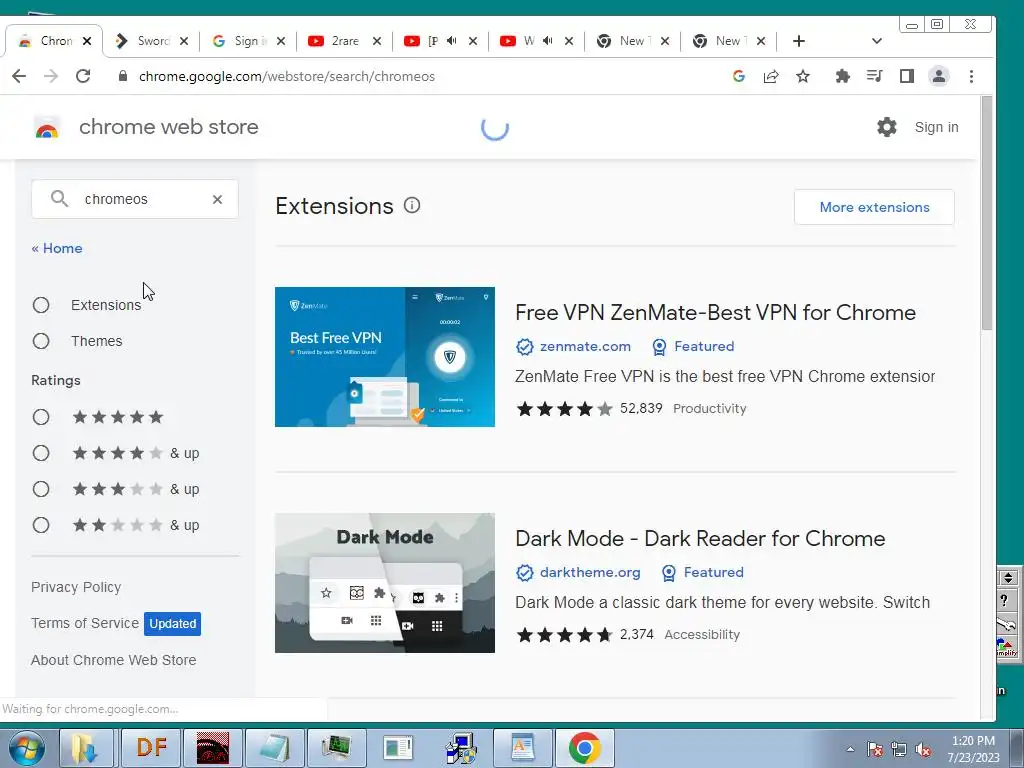Click the chrome web store logo

coord(47,127)
